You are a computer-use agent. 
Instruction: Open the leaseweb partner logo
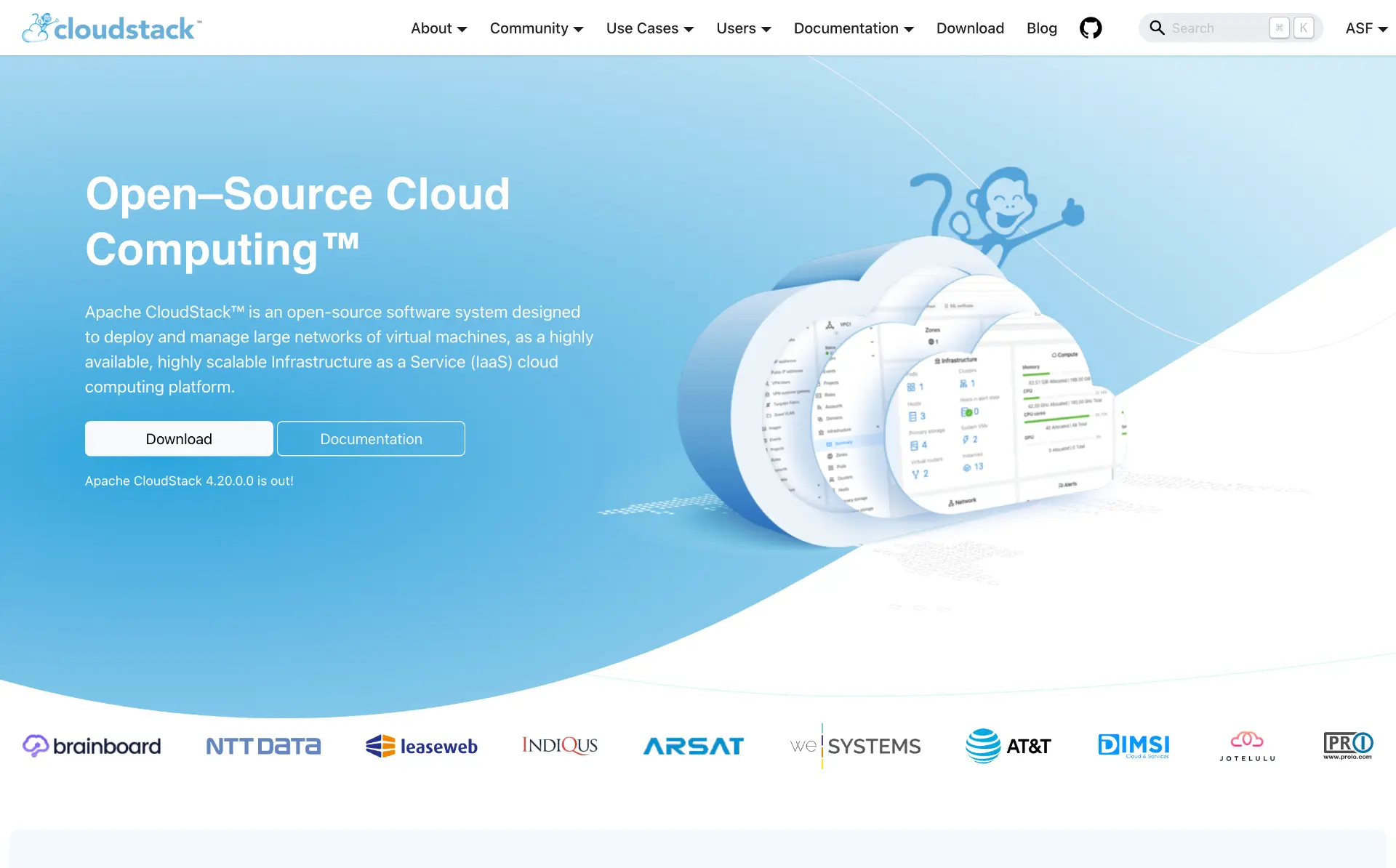pos(420,746)
